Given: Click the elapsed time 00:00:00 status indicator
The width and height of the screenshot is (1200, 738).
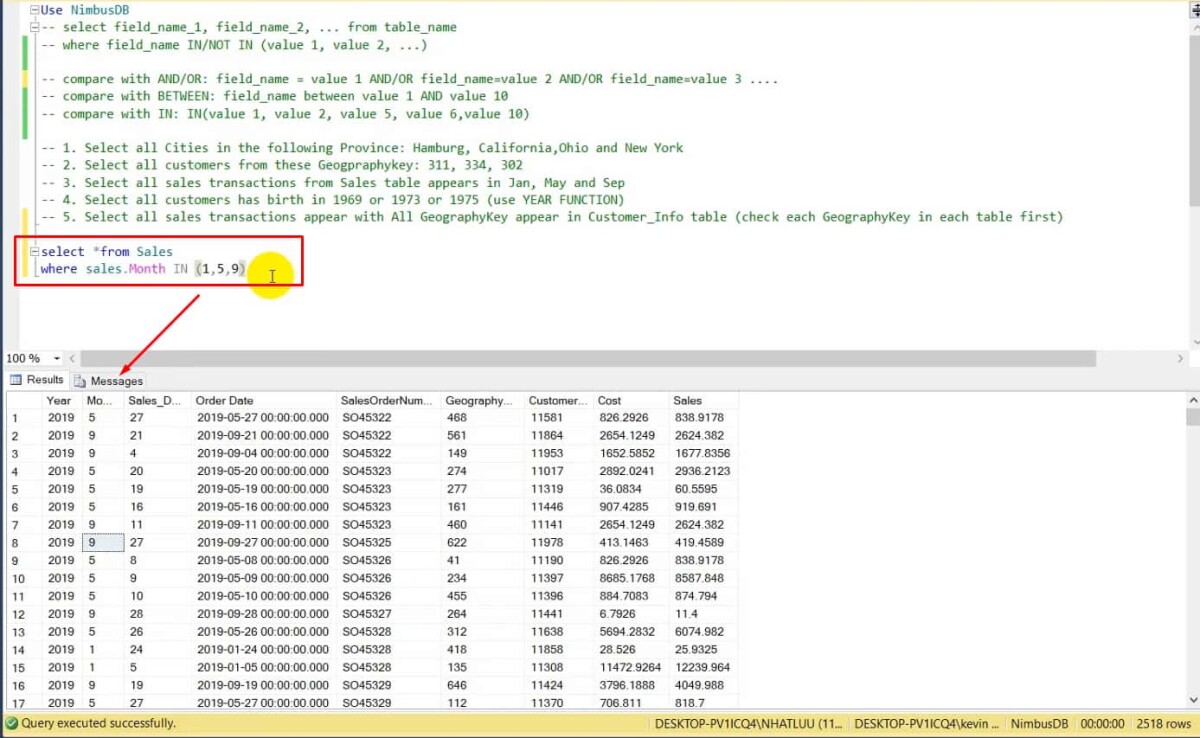Looking at the screenshot, I should [x=1100, y=722].
